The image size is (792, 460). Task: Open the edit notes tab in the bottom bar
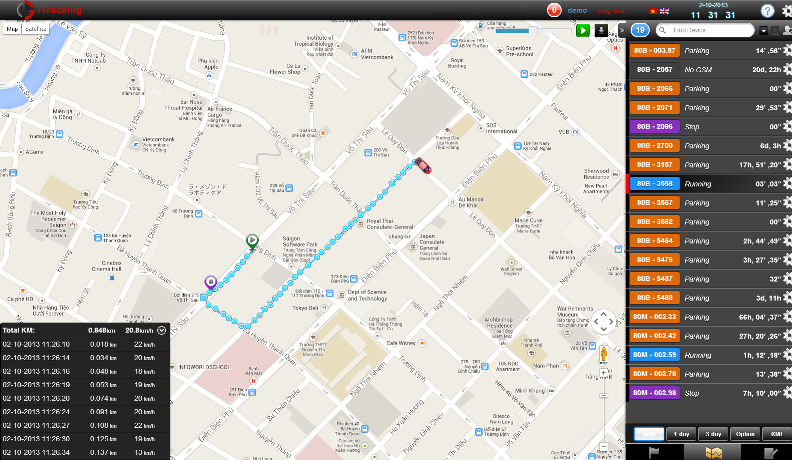pos(770,452)
